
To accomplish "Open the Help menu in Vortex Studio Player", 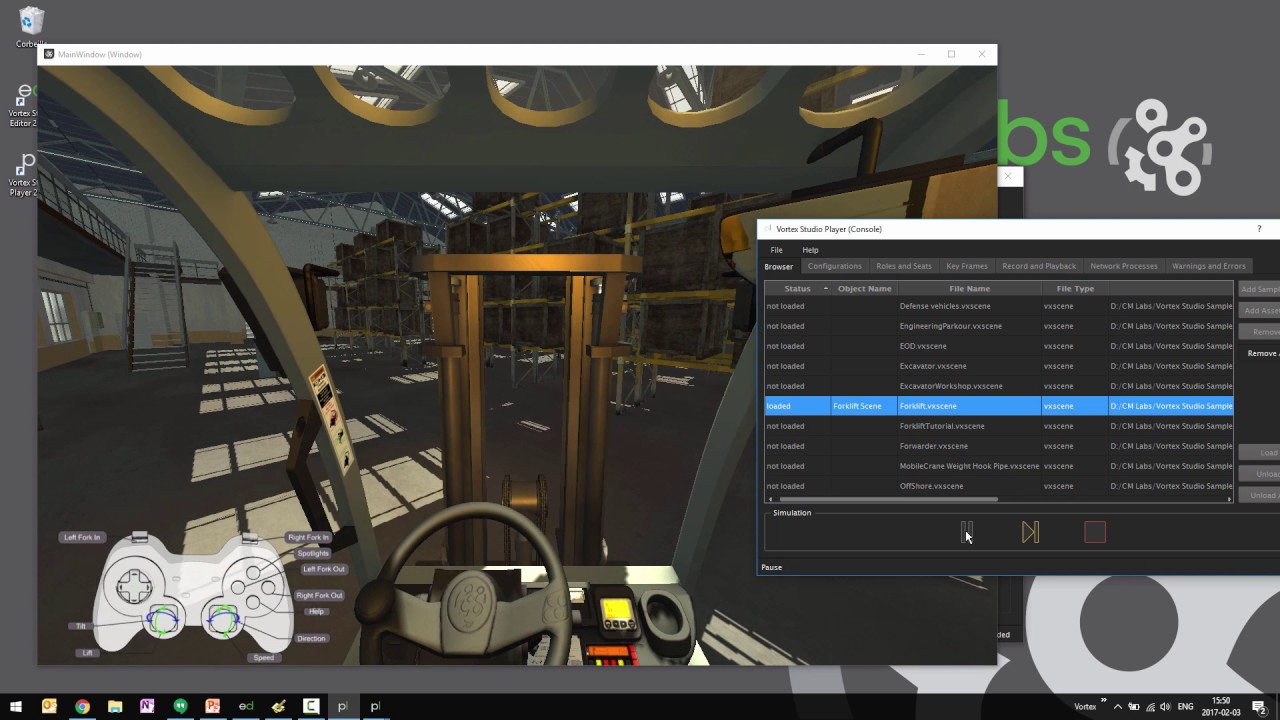I will point(810,250).
